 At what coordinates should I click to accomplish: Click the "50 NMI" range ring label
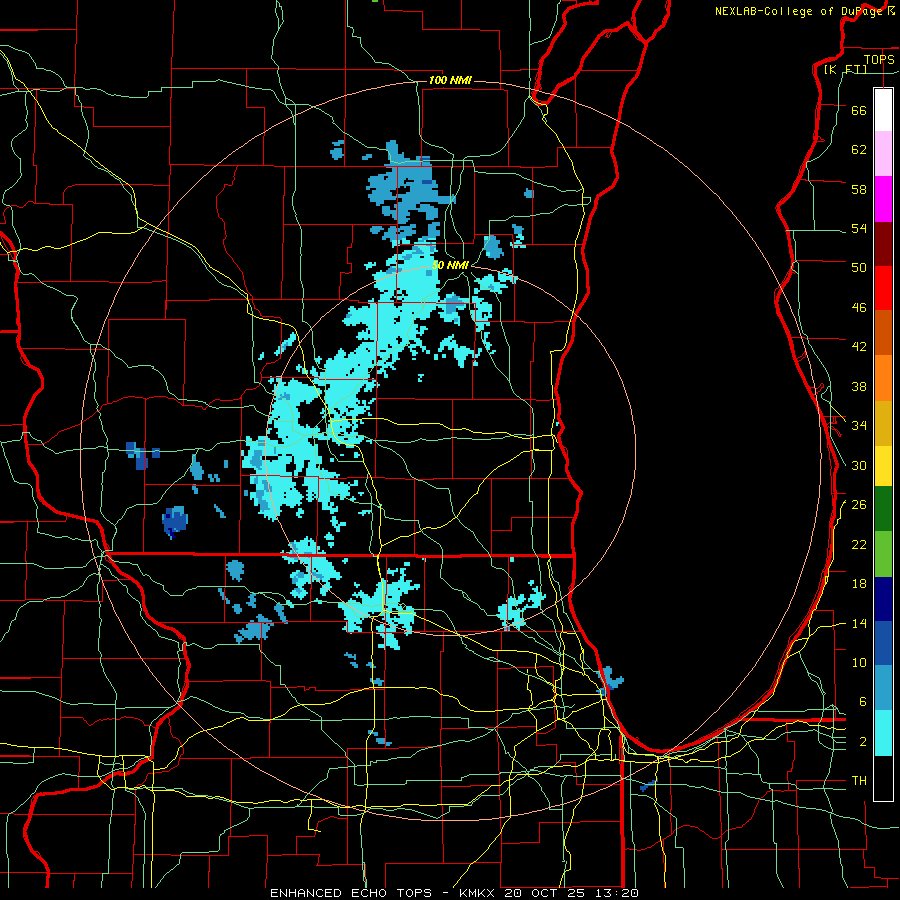(x=450, y=265)
